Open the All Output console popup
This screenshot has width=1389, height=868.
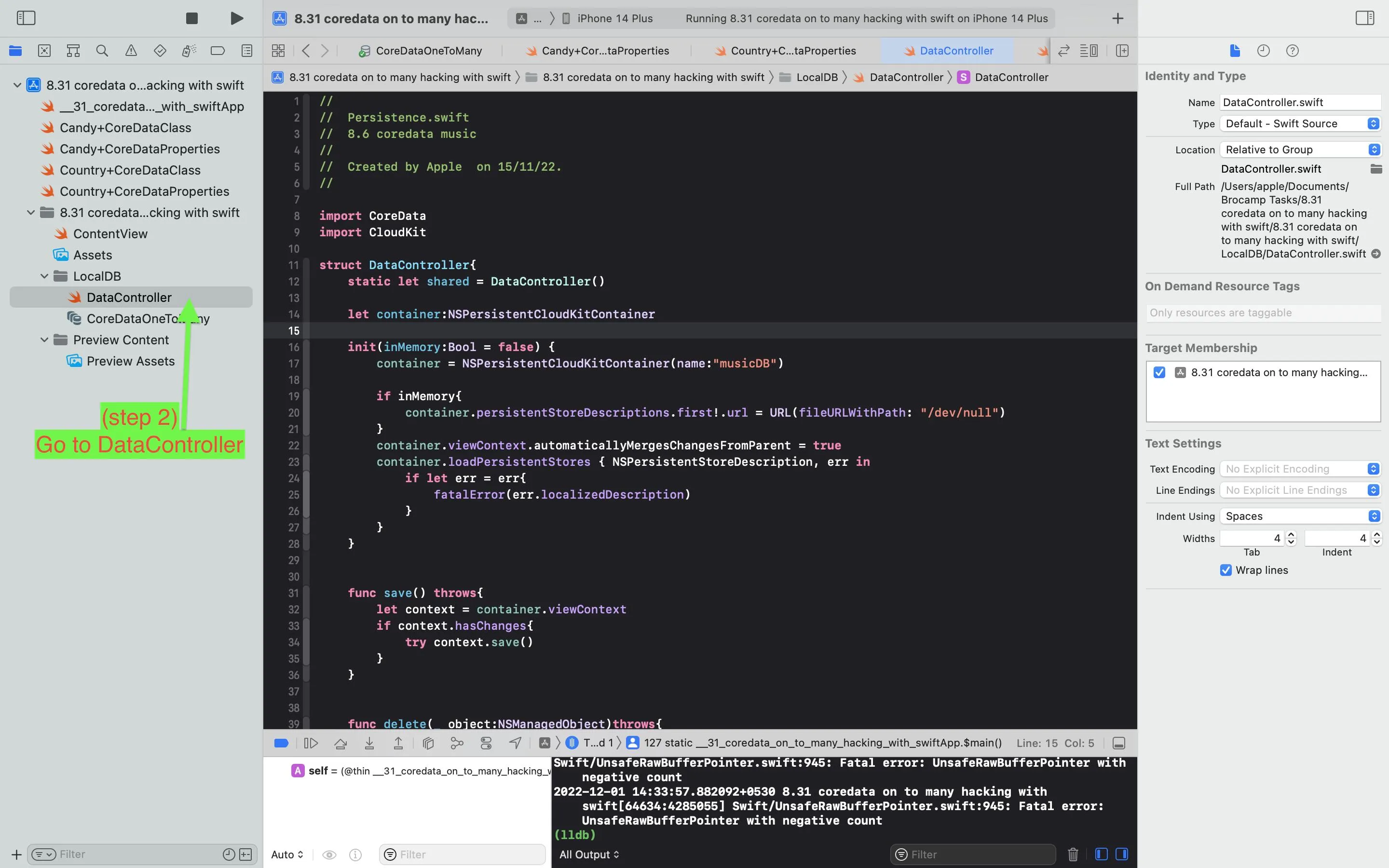tap(589, 854)
